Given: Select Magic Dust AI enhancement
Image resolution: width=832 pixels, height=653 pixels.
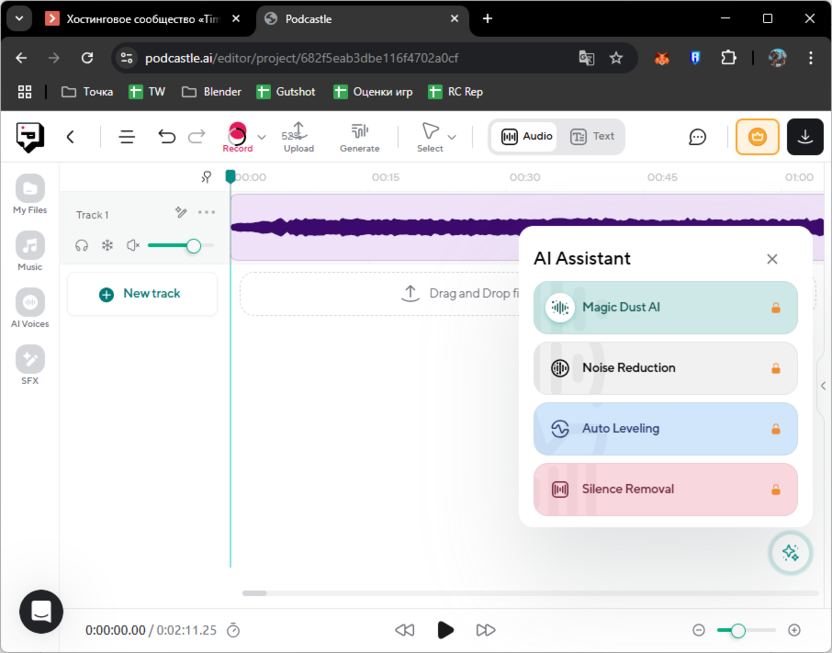Looking at the screenshot, I should 665,308.
